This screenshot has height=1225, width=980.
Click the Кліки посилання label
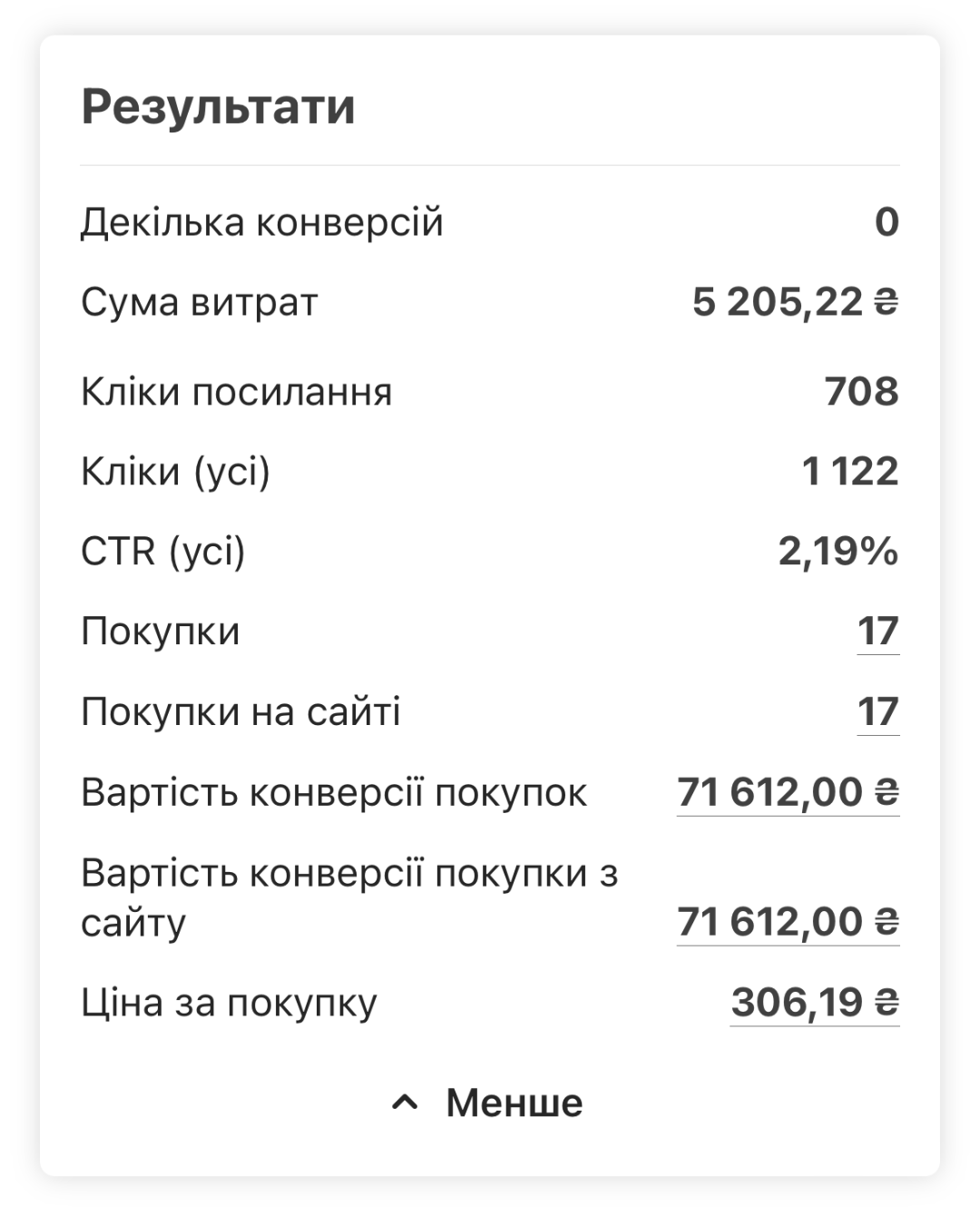coord(237,392)
